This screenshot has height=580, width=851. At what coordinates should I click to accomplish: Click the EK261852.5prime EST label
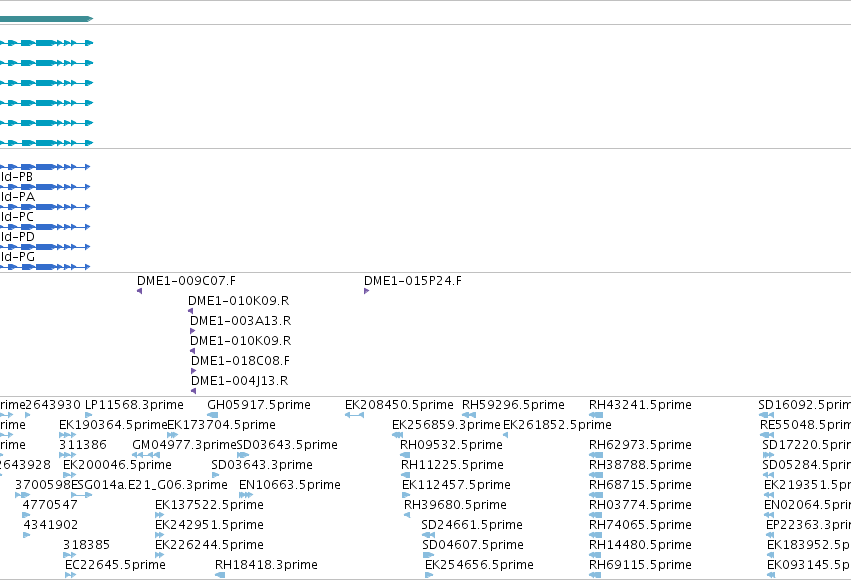point(557,425)
